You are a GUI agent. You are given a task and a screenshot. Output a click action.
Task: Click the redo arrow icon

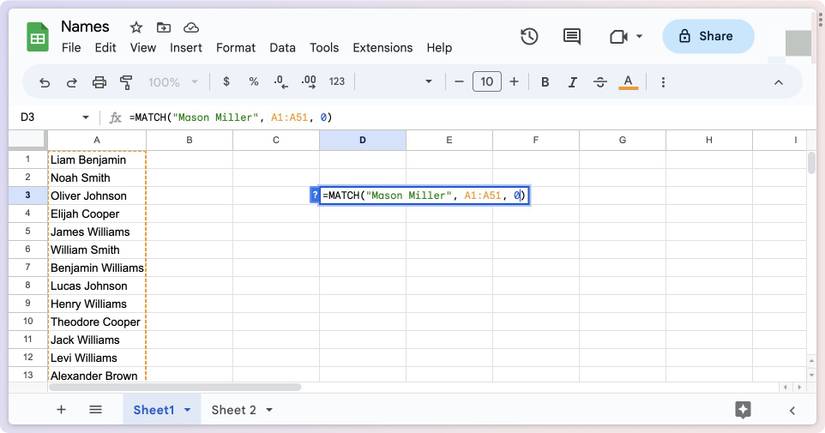(72, 82)
